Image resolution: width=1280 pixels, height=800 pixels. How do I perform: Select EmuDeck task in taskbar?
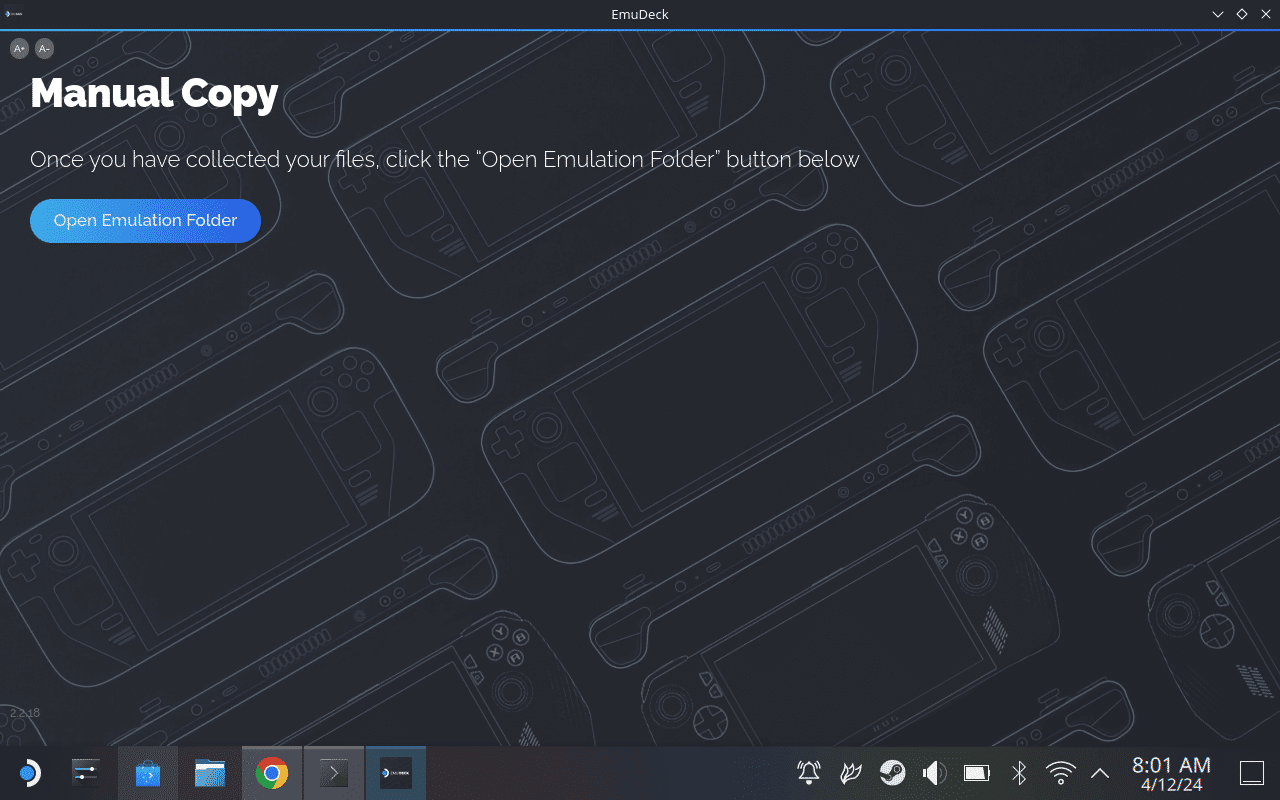(396, 773)
